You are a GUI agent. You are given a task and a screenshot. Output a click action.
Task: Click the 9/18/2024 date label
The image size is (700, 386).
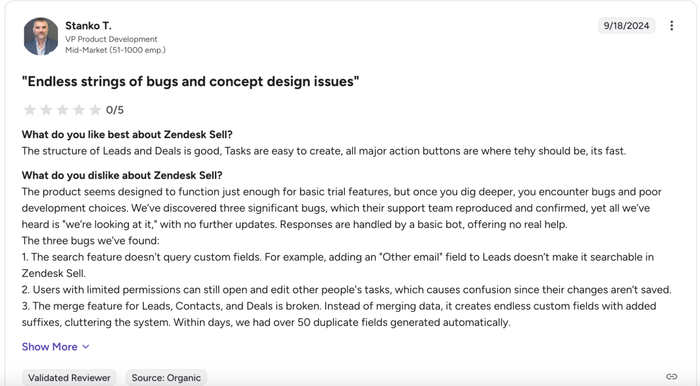click(x=626, y=25)
